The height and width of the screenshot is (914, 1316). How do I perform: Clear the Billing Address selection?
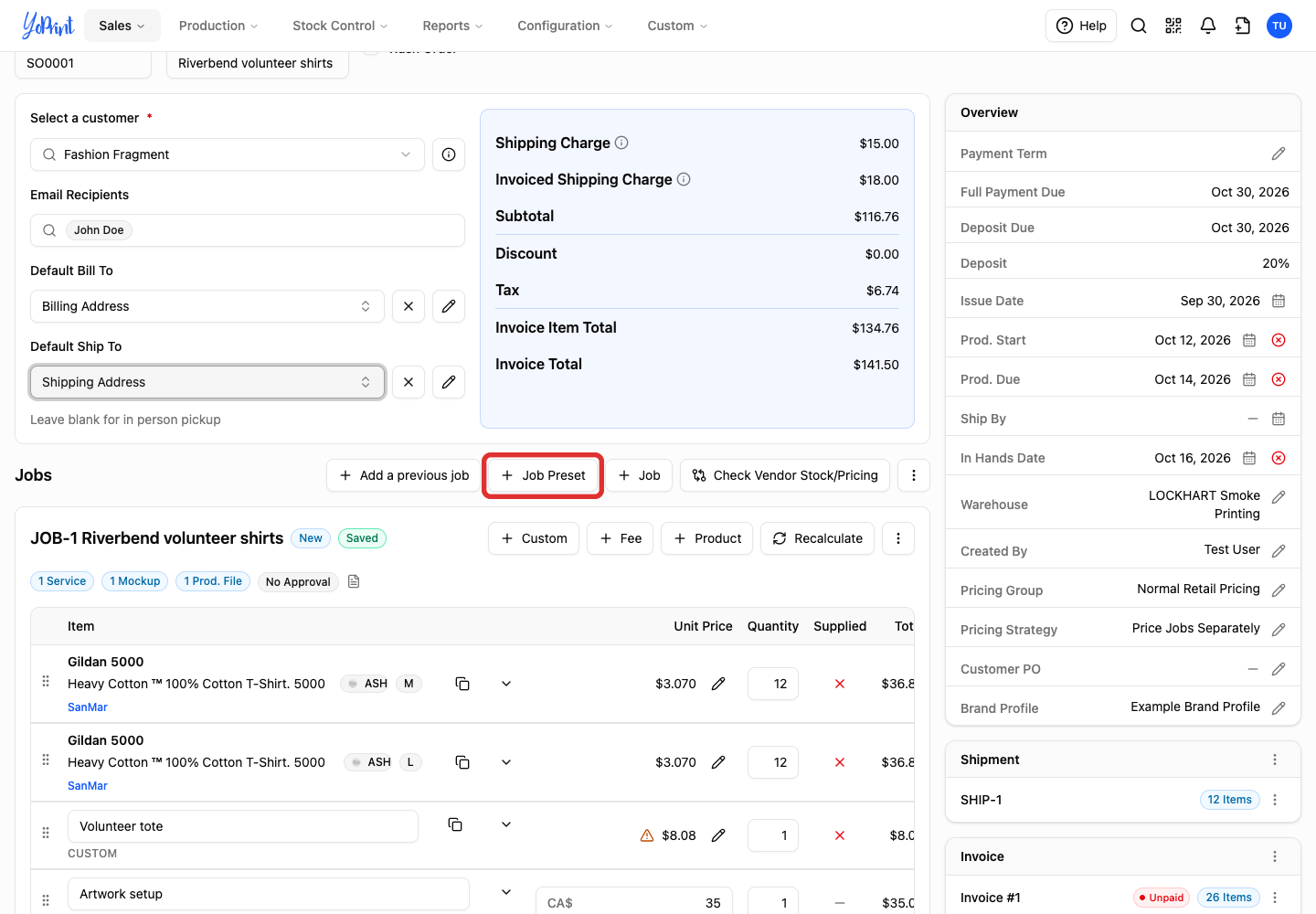(409, 306)
